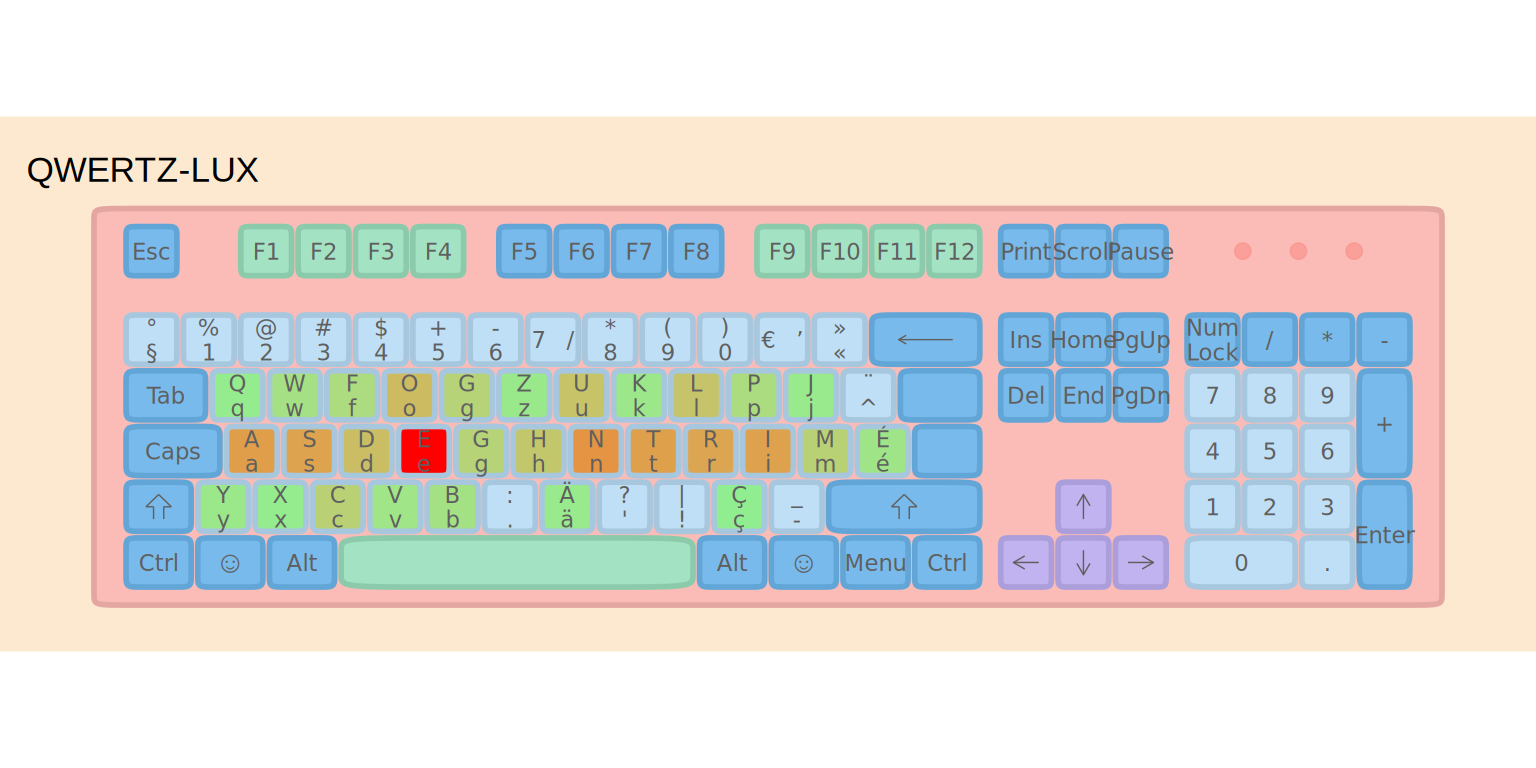Toggle the Caps lock key

point(172,451)
